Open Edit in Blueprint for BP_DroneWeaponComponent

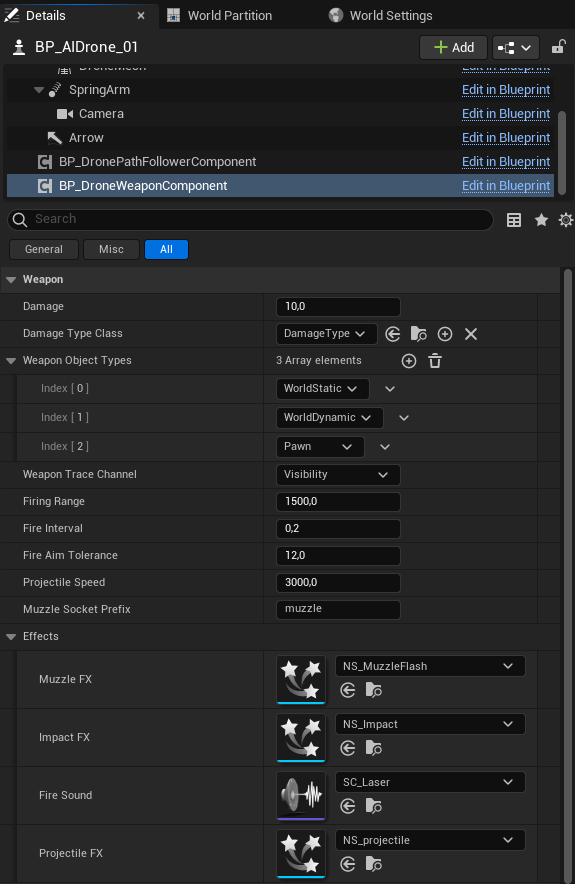[x=506, y=185]
